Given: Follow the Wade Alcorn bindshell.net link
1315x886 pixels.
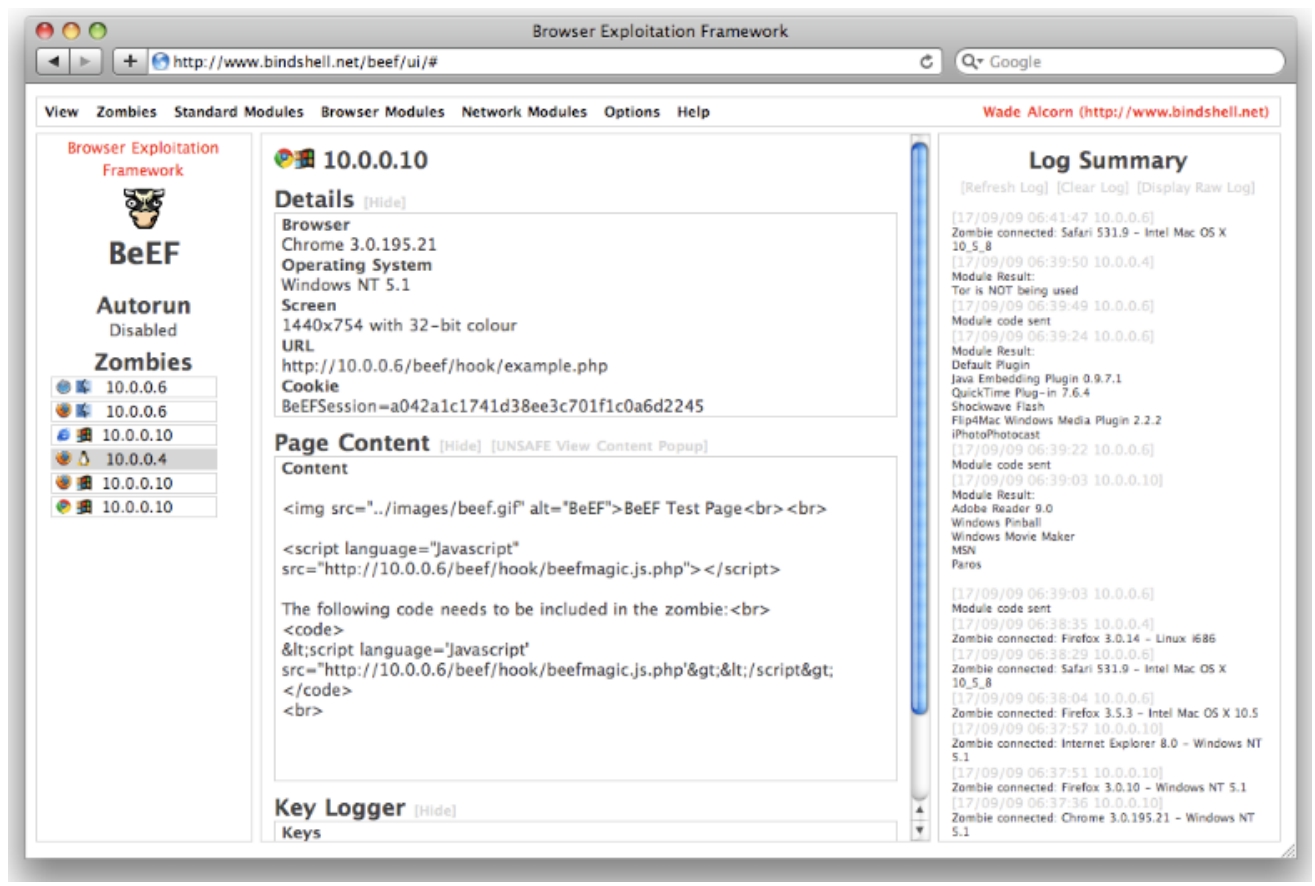Looking at the screenshot, I should coord(1125,112).
